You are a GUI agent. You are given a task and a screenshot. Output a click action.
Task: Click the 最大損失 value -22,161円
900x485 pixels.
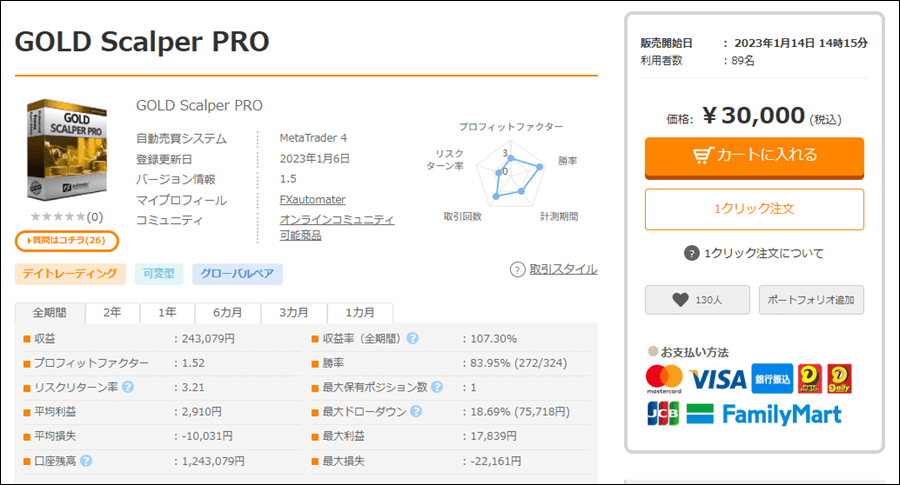pos(496,461)
